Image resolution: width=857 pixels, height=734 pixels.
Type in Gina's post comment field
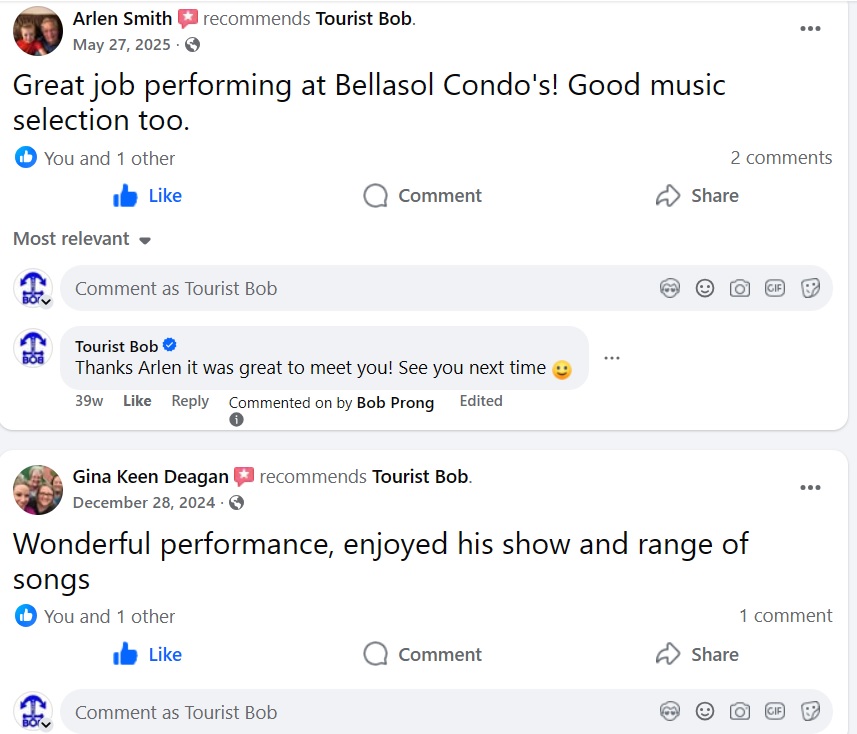coord(350,712)
